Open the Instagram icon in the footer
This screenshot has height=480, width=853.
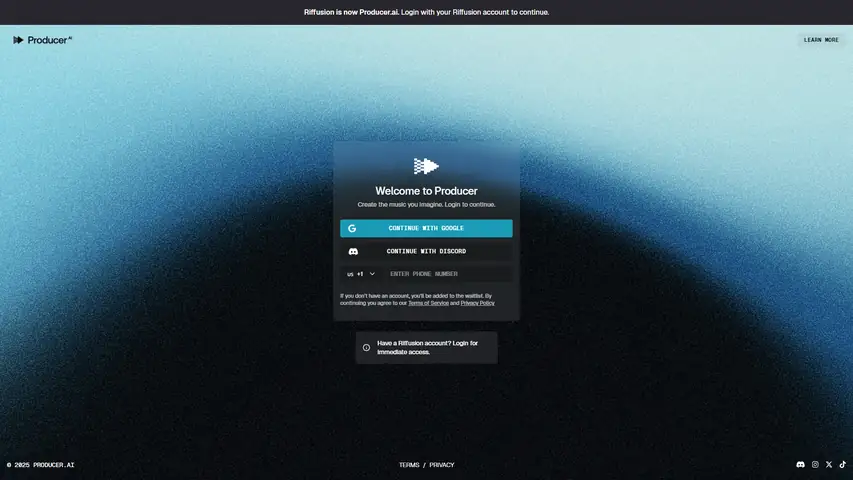[x=815, y=464]
